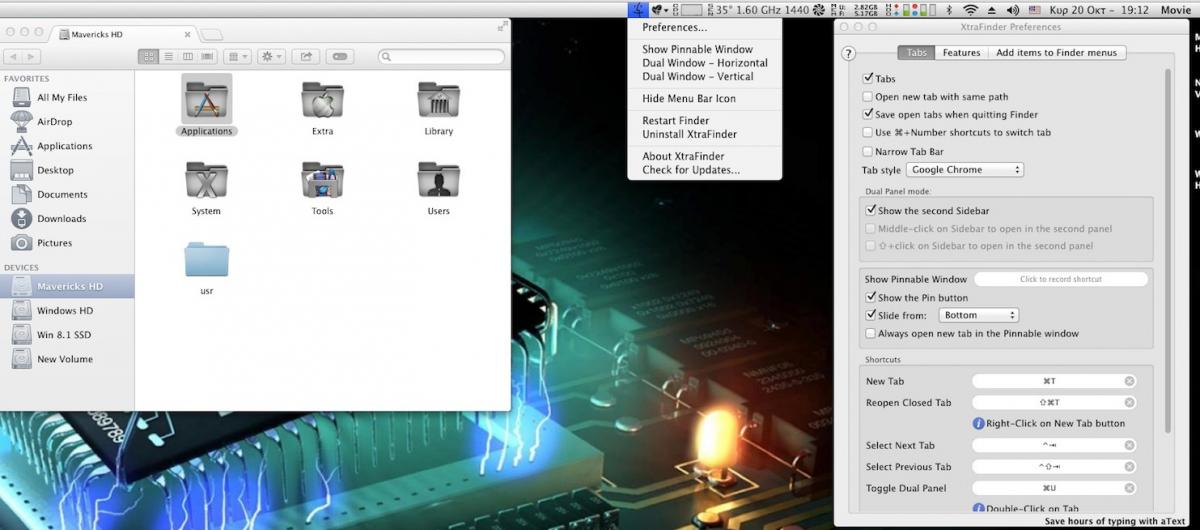
Task: Enable Always open new tab in Pinnable window
Action: (x=870, y=333)
